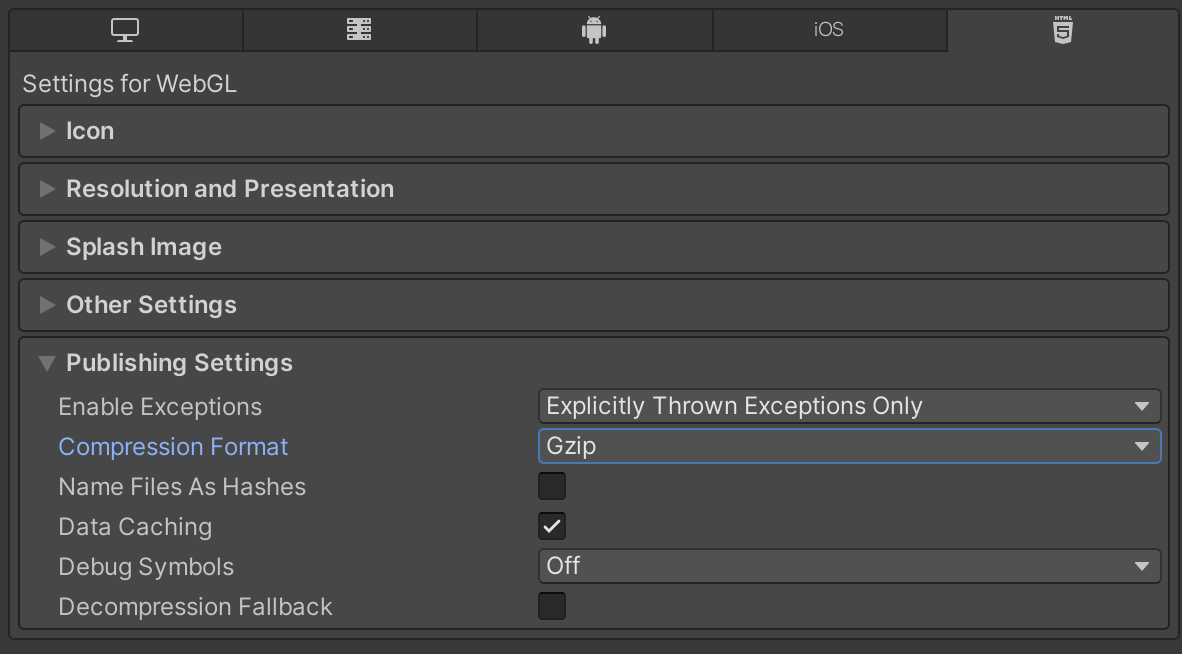Screen dimensions: 1182x654
Task: Expand the Splash Image section
Action: click(x=47, y=246)
